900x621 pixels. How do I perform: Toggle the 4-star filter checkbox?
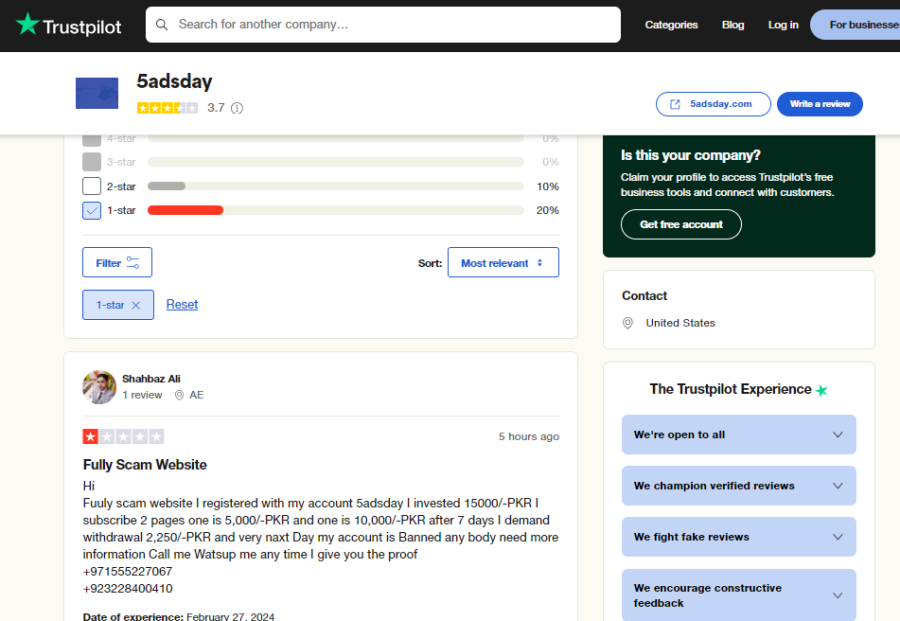[92, 139]
